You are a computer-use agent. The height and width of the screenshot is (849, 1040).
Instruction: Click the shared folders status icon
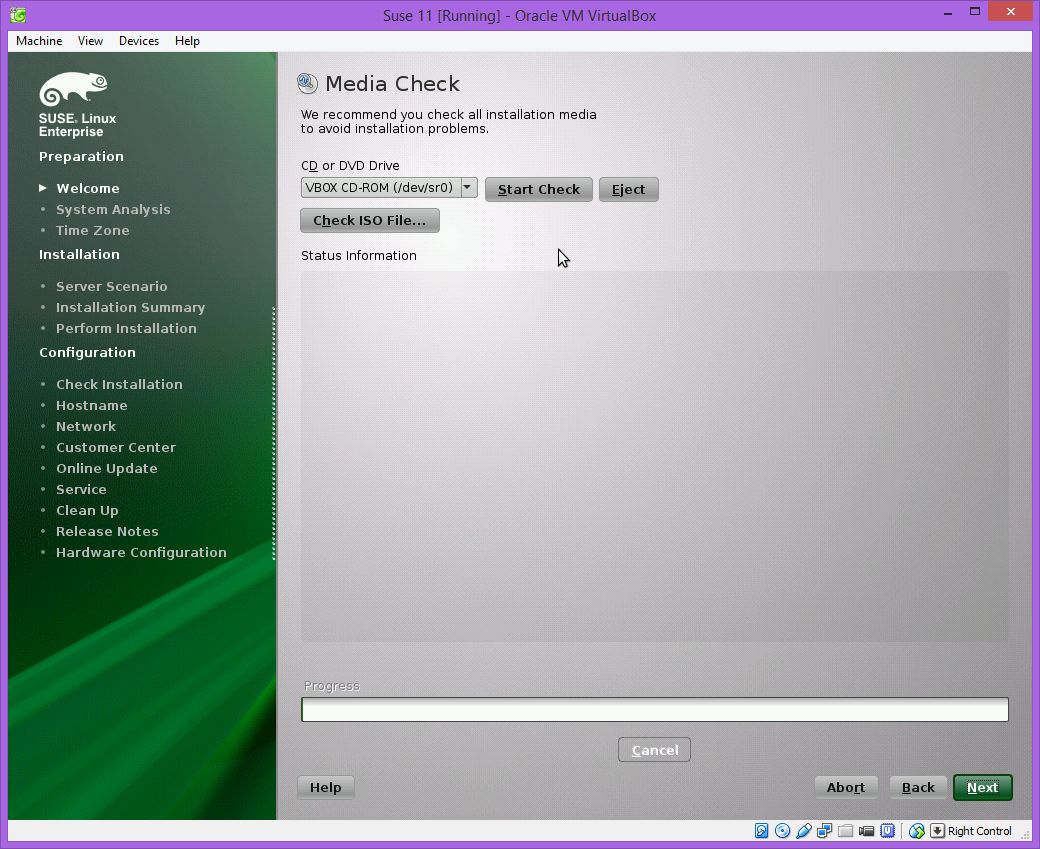click(846, 830)
